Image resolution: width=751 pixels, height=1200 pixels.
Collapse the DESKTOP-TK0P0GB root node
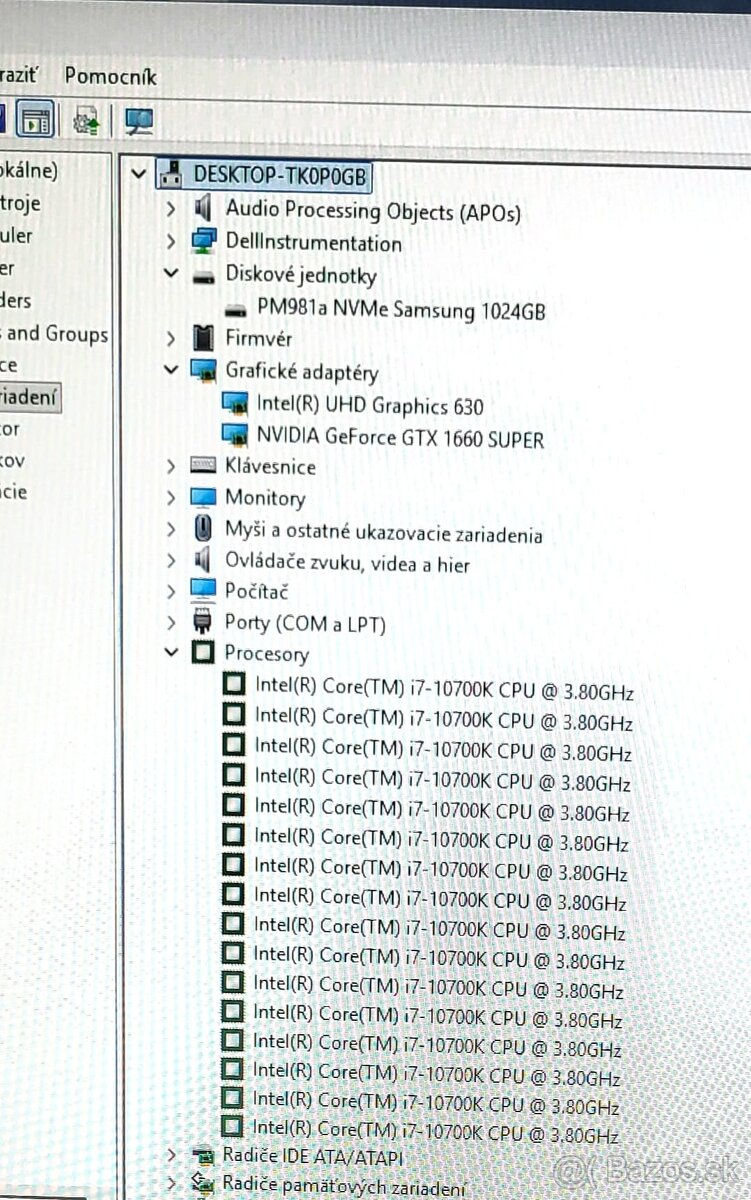coord(139,174)
